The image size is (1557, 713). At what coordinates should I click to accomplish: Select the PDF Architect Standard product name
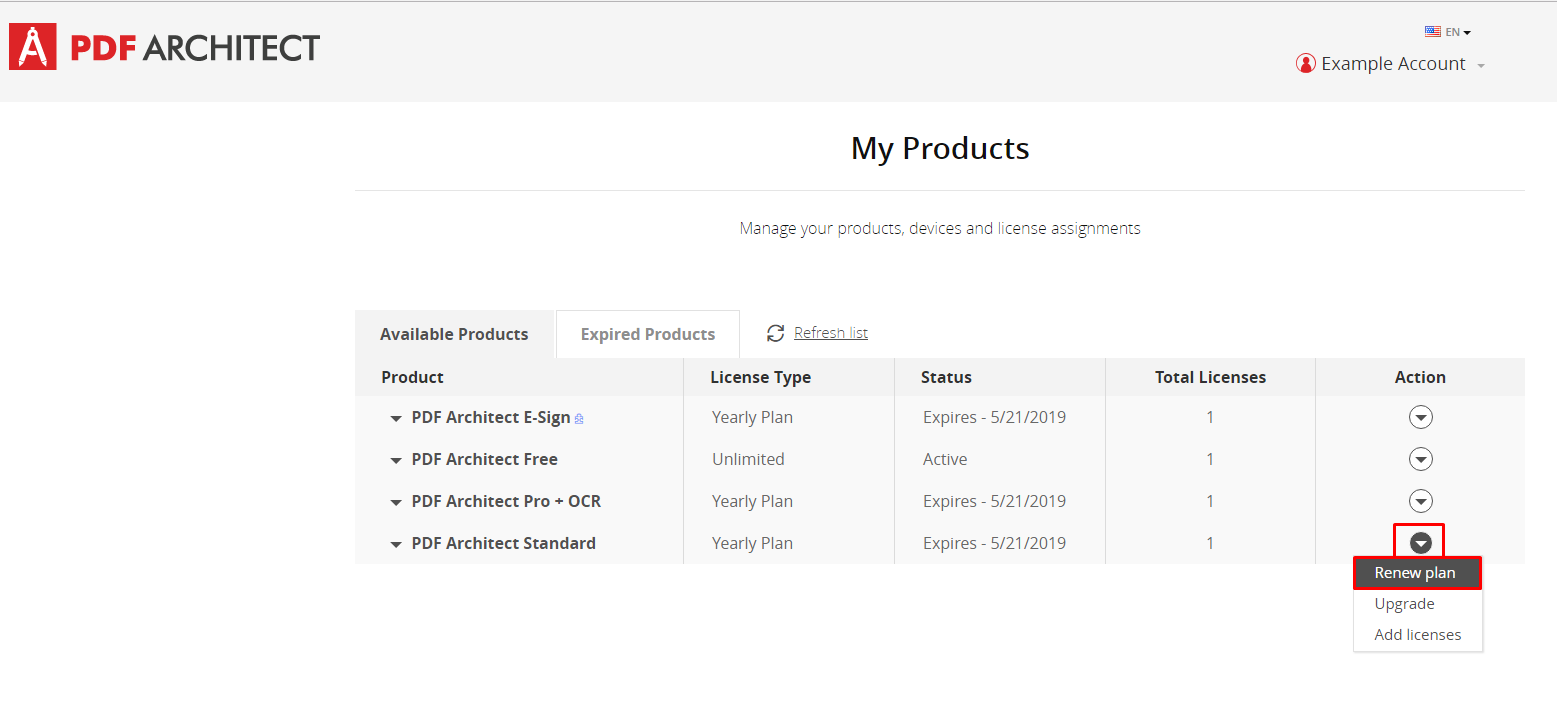click(504, 543)
